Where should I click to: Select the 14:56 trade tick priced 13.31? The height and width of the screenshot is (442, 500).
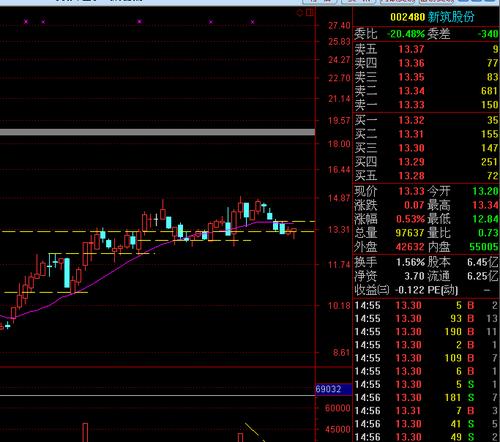[x=426, y=411]
